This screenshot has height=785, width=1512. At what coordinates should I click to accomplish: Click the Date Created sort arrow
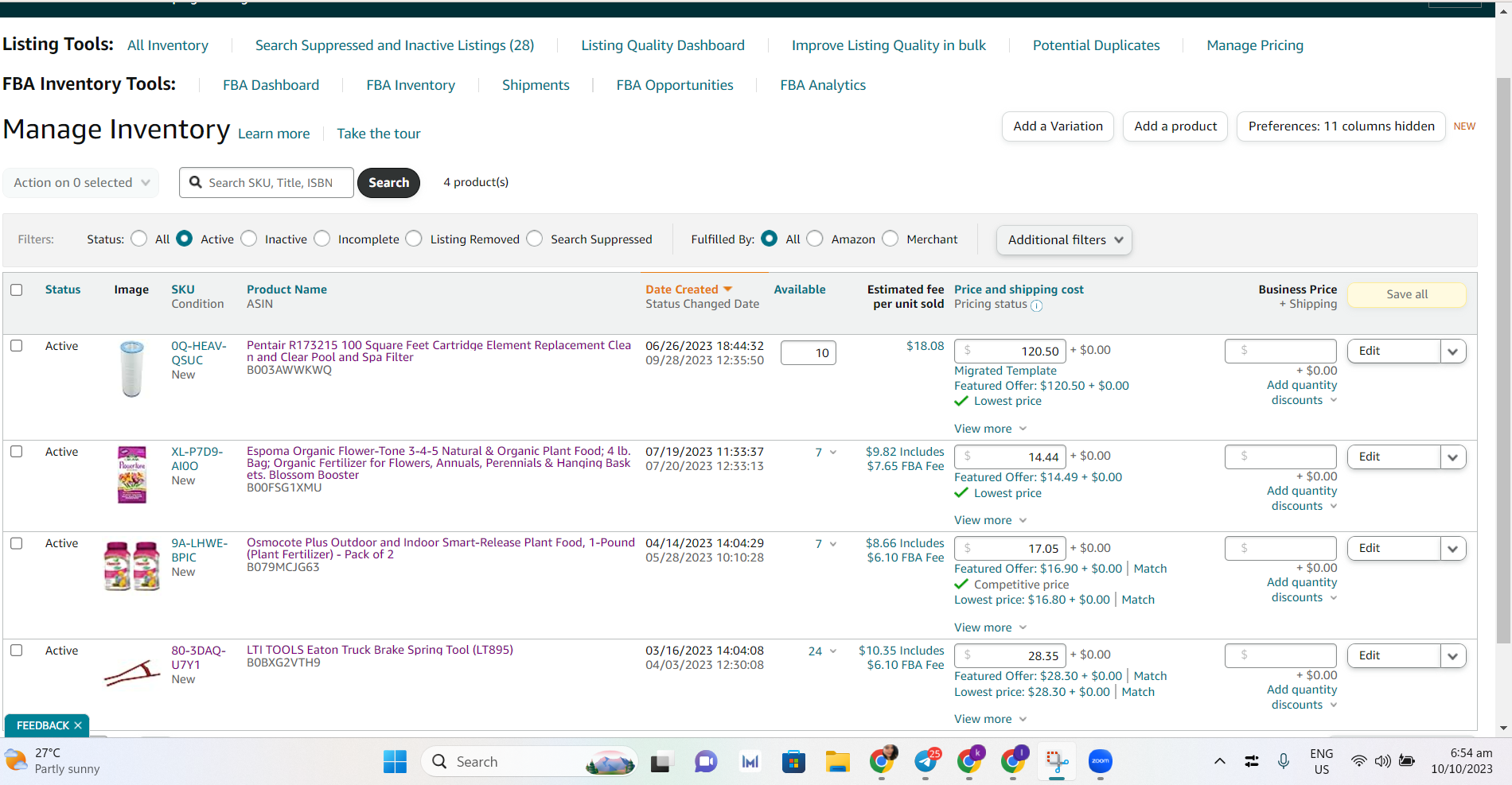click(727, 290)
